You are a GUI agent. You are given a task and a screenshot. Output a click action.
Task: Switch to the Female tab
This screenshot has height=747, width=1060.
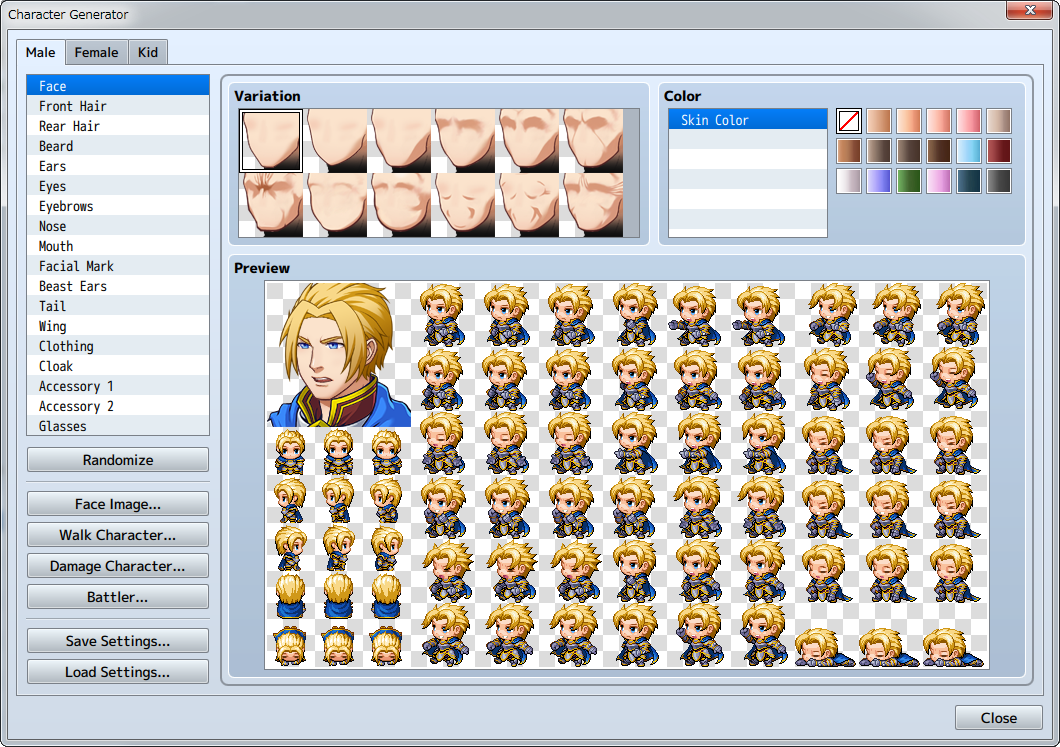coord(97,52)
